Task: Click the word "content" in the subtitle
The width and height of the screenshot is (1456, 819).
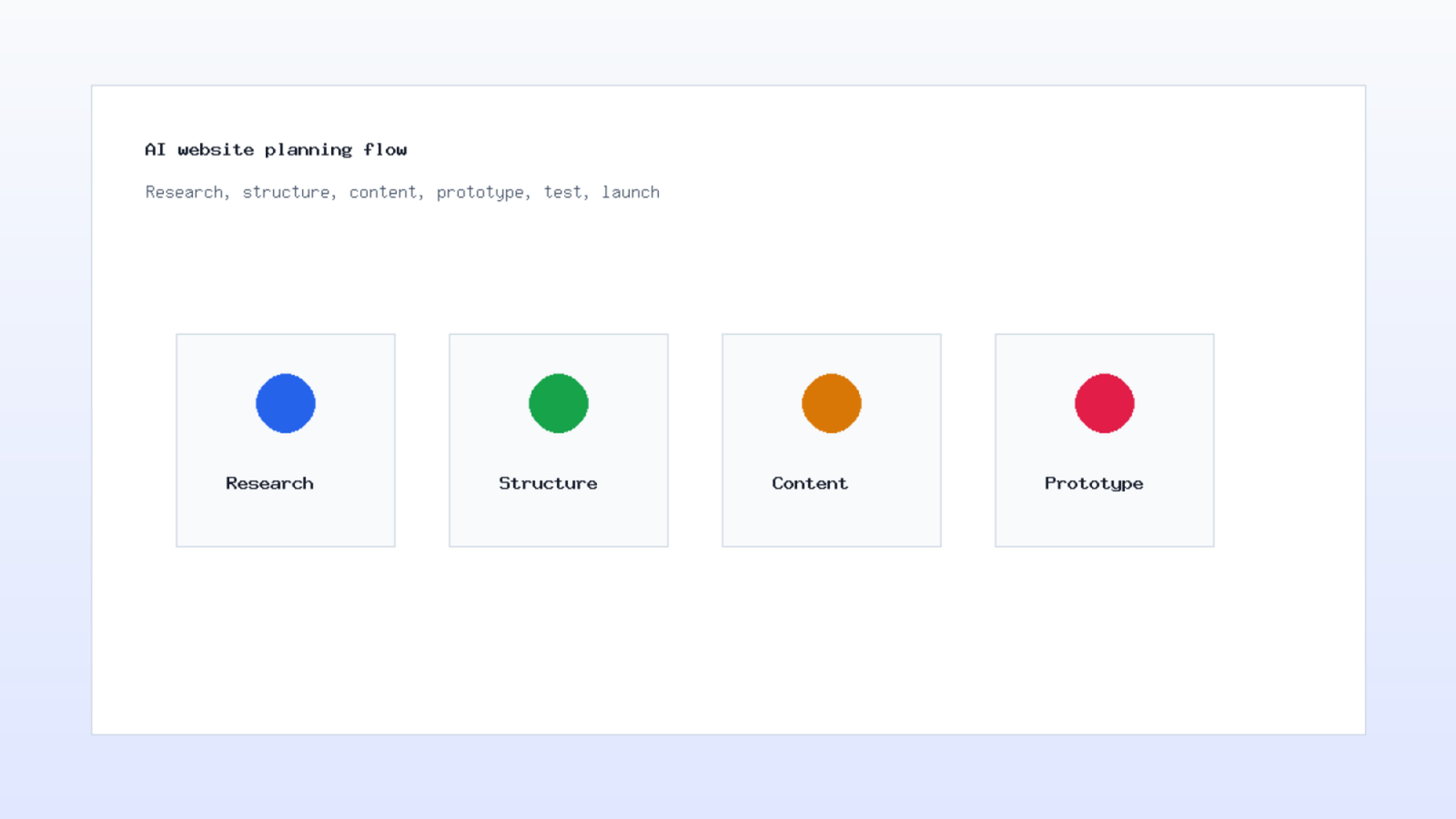Action: pyautogui.click(x=383, y=192)
